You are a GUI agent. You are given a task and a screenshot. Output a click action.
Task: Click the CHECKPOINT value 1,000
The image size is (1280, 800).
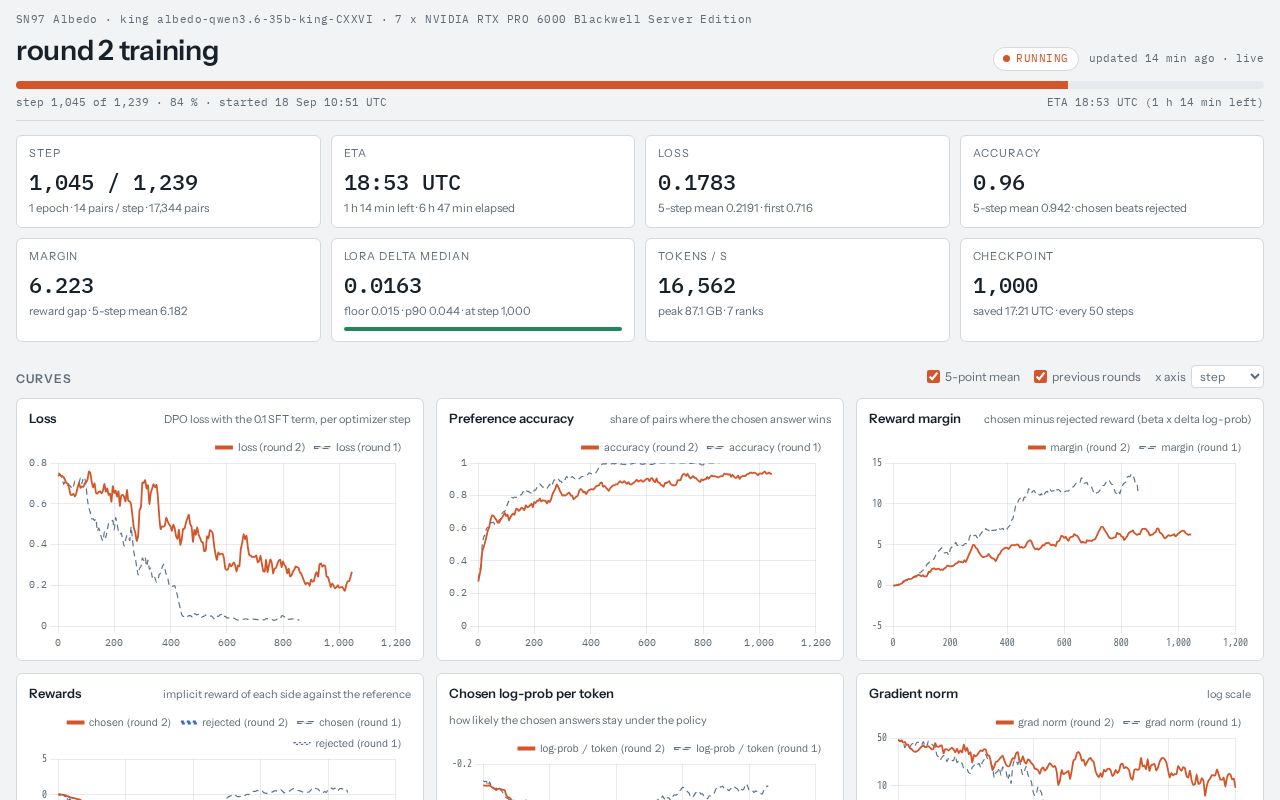[x=1005, y=285]
